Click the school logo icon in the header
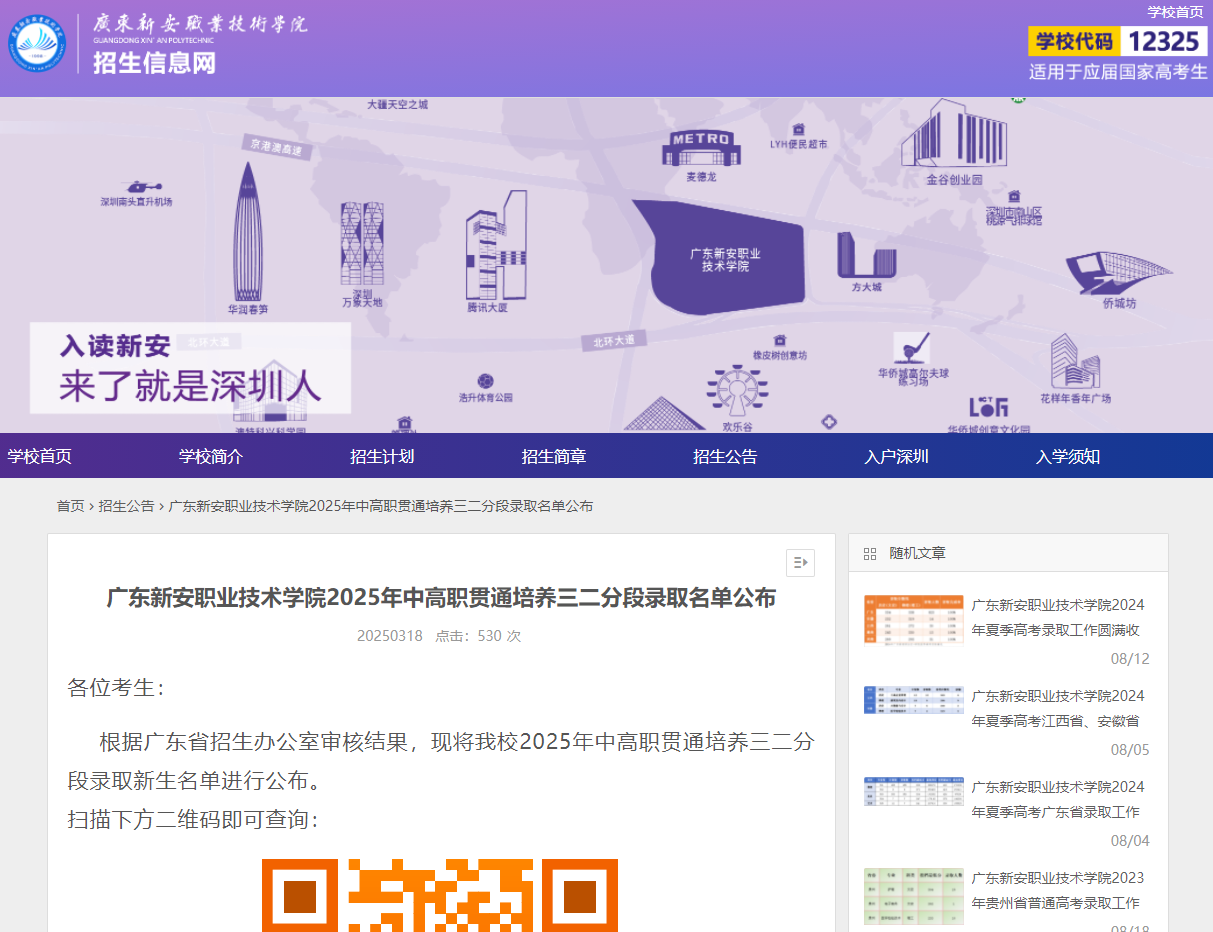This screenshot has height=932, width=1213. click(38, 46)
